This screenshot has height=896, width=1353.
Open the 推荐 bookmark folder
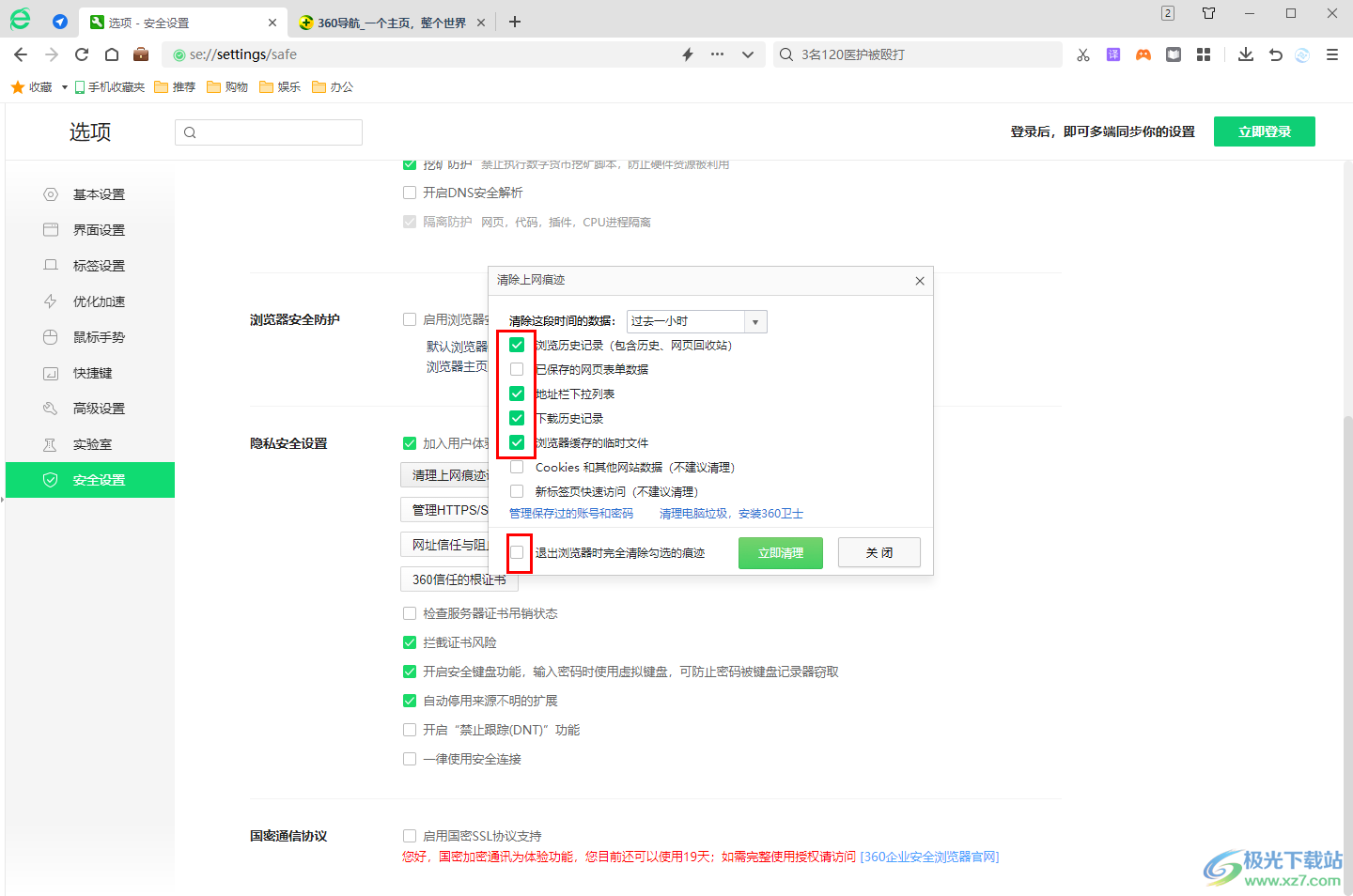(175, 87)
